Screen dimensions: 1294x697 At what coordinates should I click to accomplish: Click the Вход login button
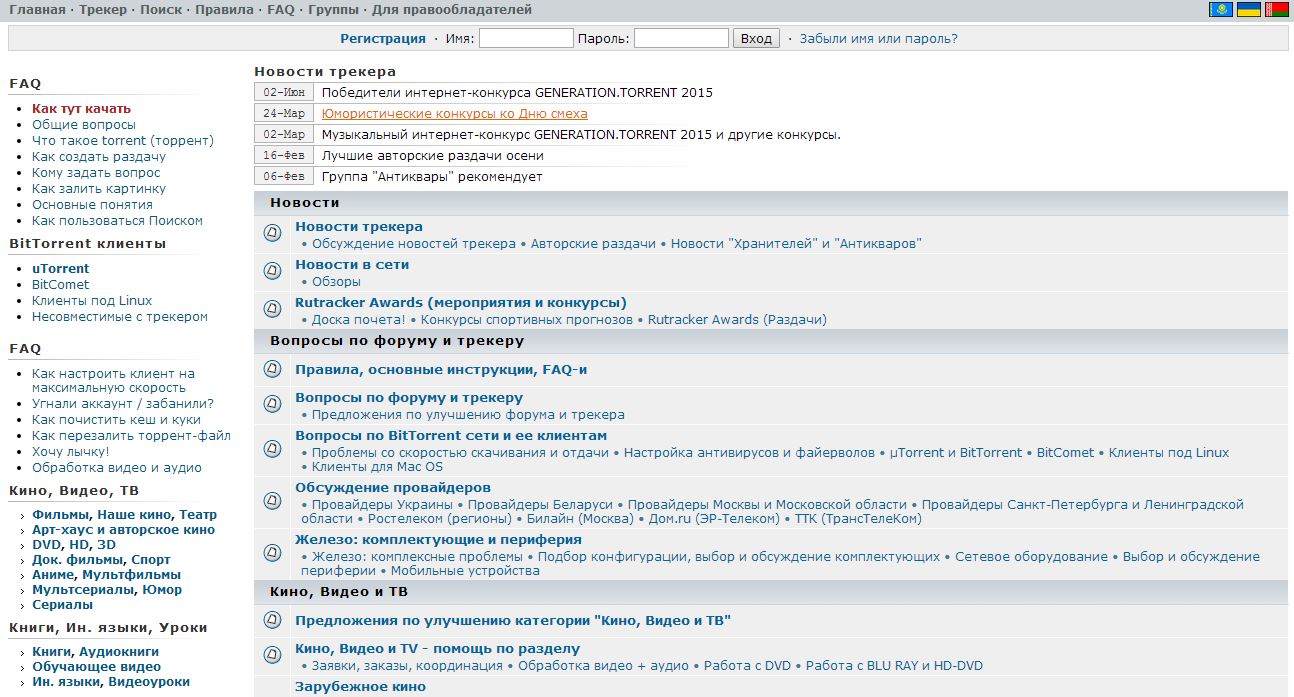[756, 38]
